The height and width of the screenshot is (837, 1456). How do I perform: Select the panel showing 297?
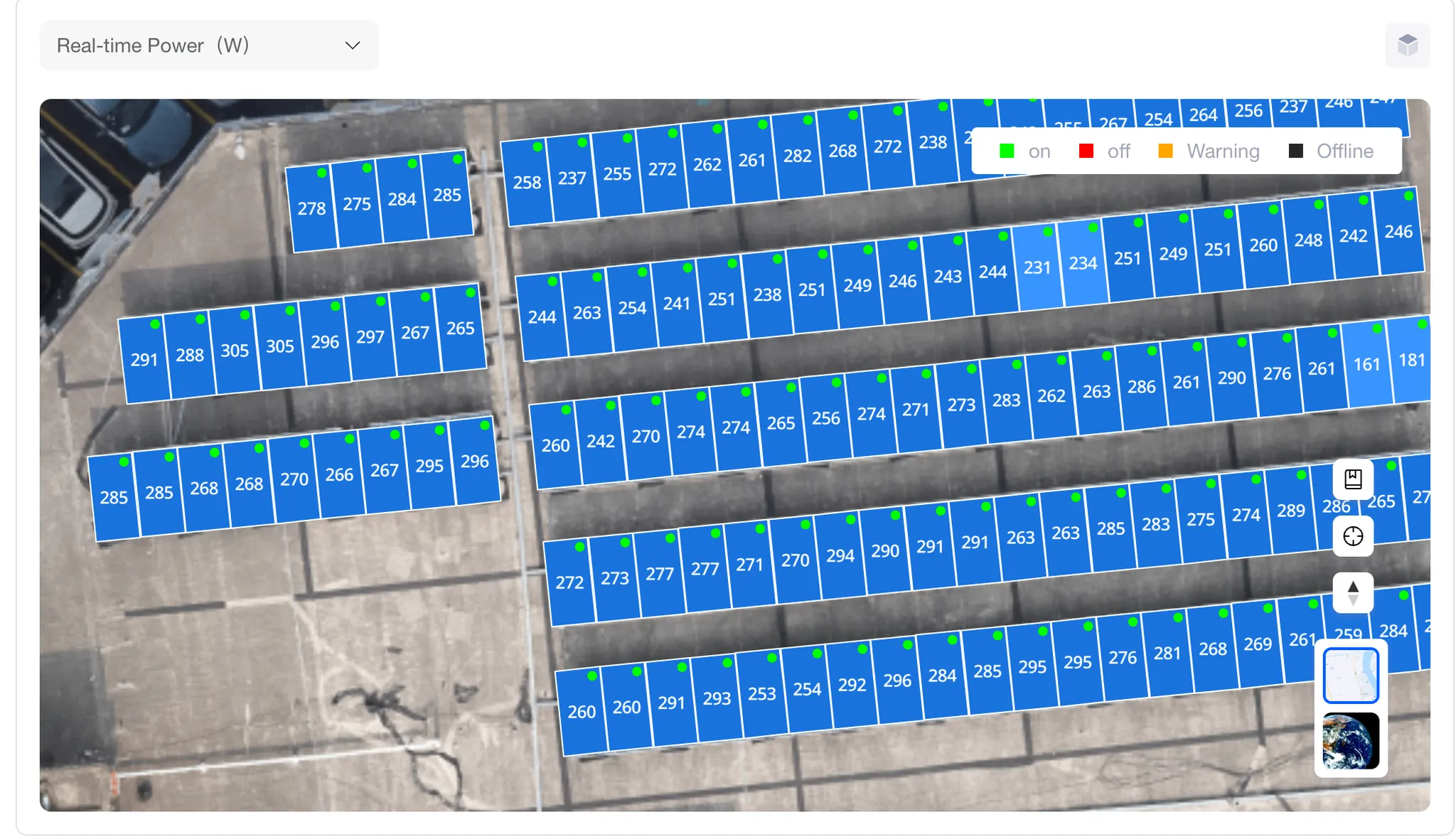click(x=370, y=336)
